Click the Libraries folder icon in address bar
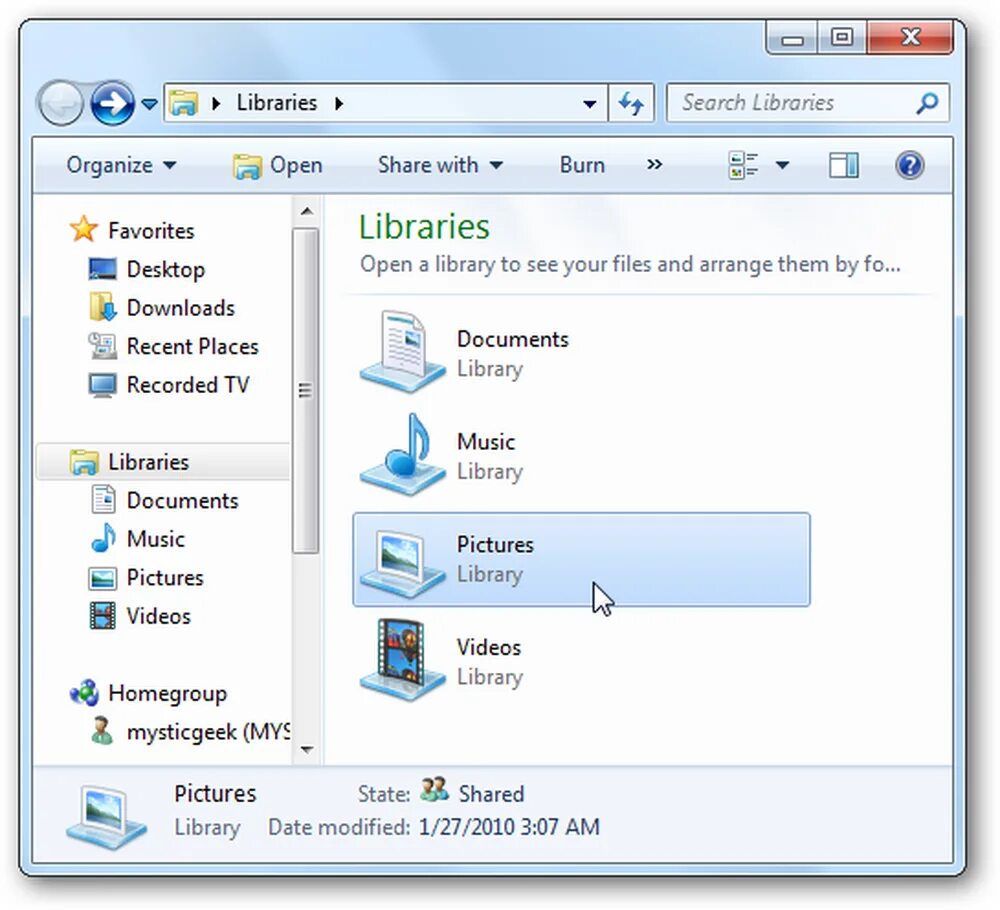The image size is (1000, 910). [x=183, y=103]
